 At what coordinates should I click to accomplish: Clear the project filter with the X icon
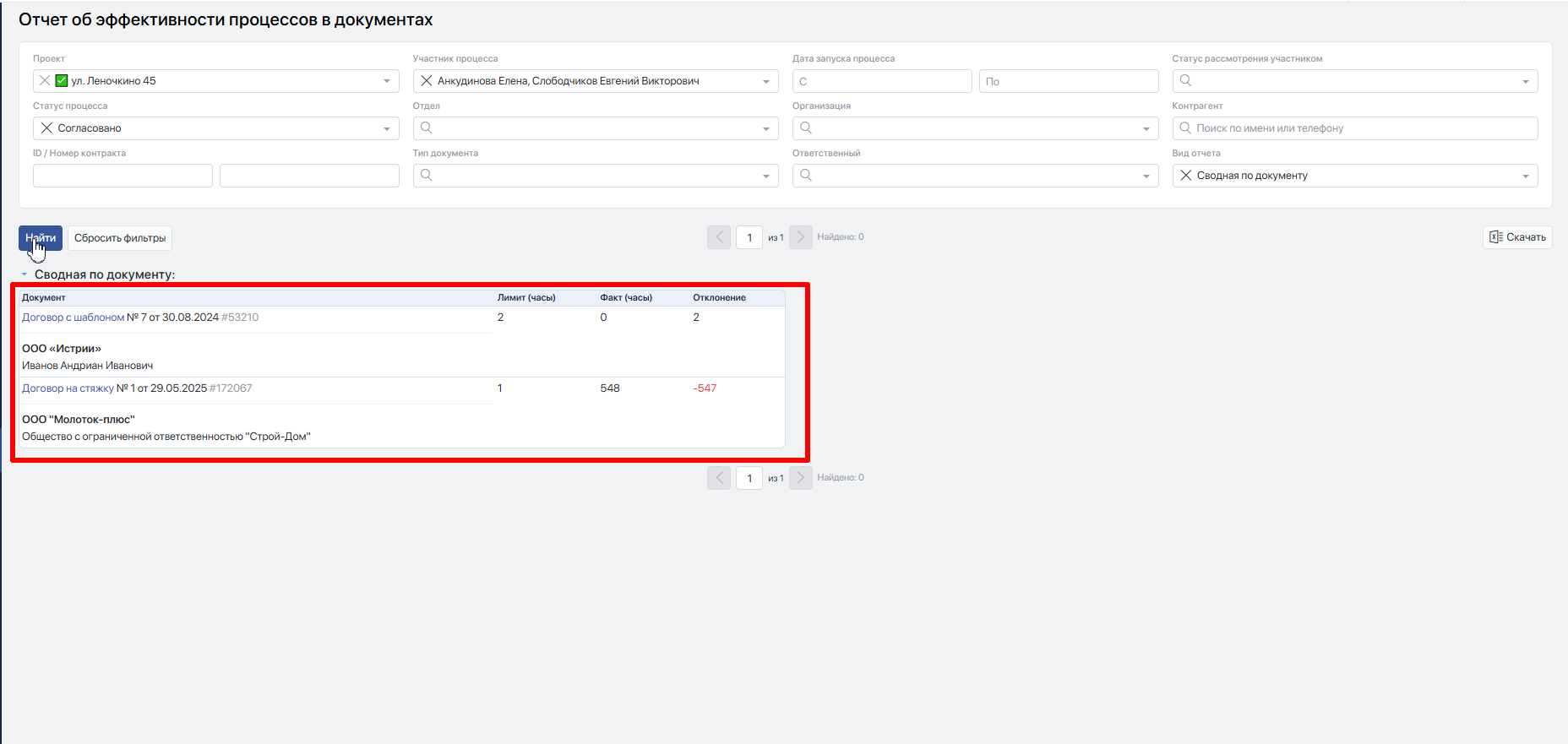pos(45,81)
